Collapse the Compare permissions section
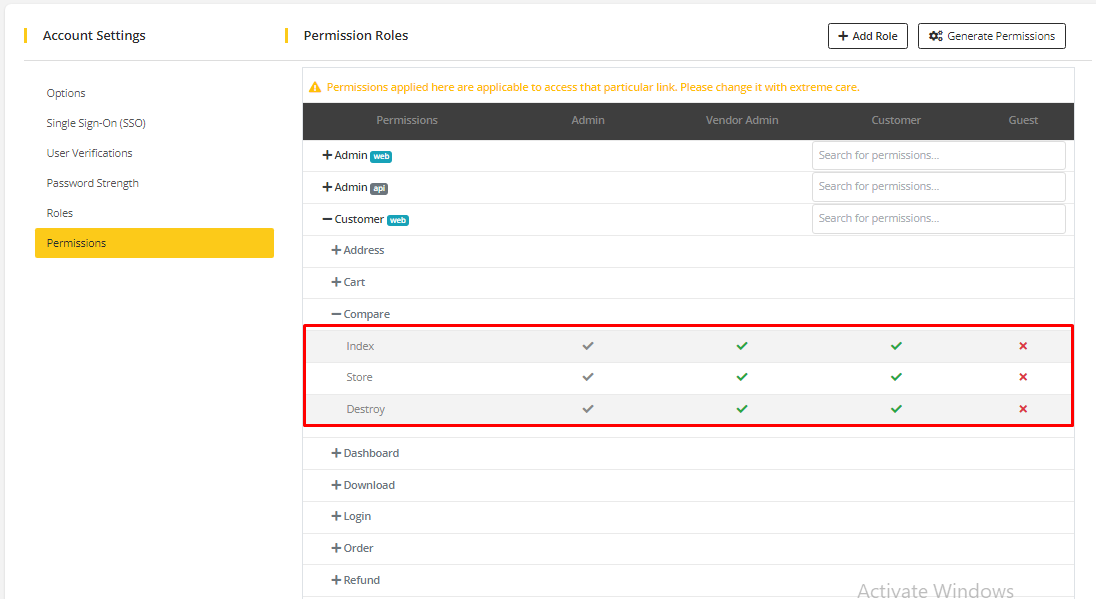The height and width of the screenshot is (599, 1096). pos(337,314)
